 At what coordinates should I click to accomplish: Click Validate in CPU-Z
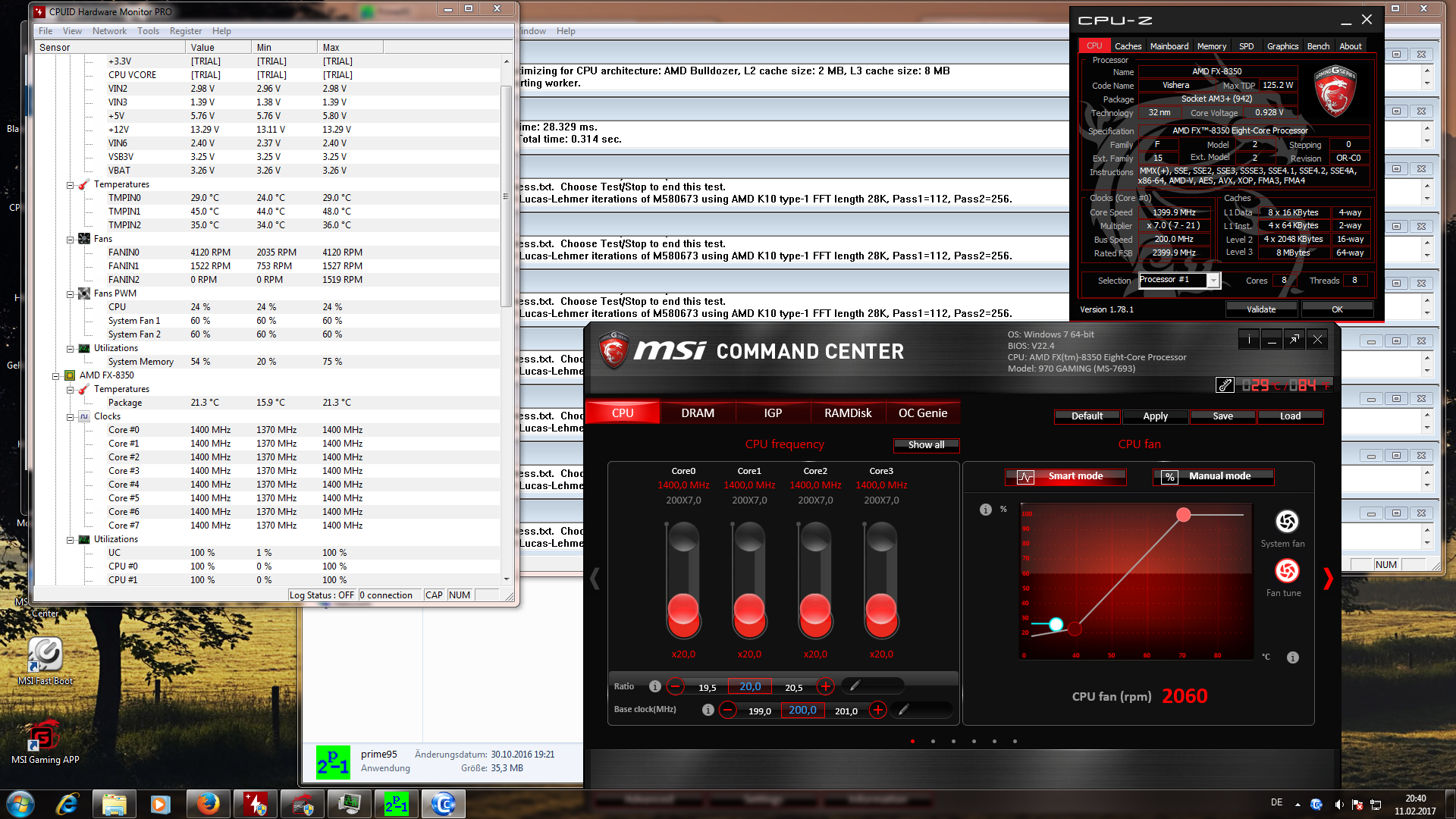point(1261,309)
